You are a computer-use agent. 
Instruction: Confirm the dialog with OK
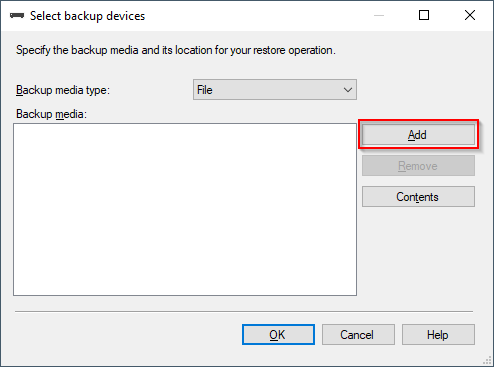point(278,334)
